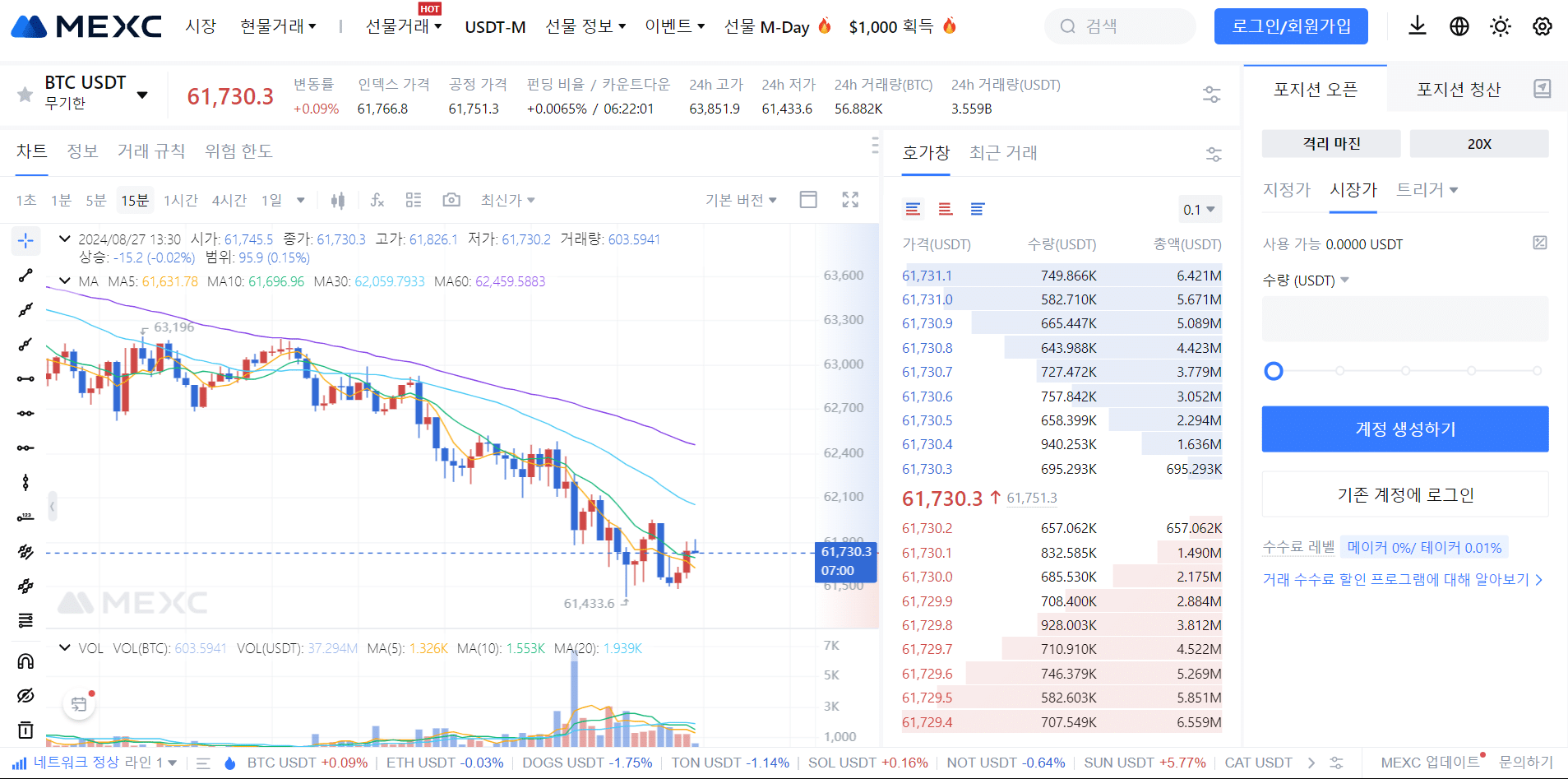The height and width of the screenshot is (779, 1568).
Task: Open 수량 (USDT) unit dropdown
Action: pyautogui.click(x=1306, y=281)
